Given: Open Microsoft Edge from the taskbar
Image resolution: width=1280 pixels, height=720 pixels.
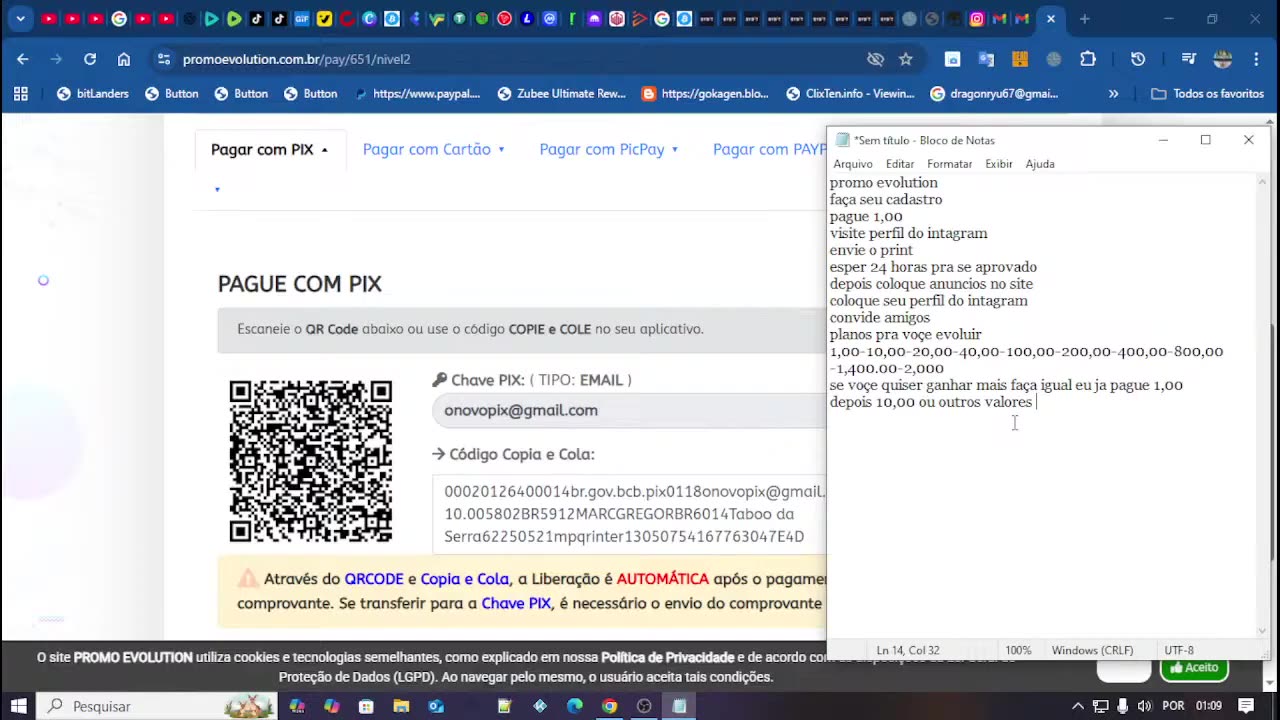Looking at the screenshot, I should 575,706.
